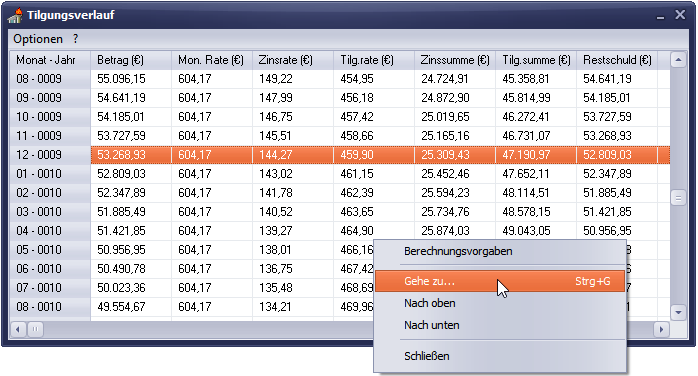Select the row header 12 - 0009
The height and width of the screenshot is (376, 698).
coord(50,155)
